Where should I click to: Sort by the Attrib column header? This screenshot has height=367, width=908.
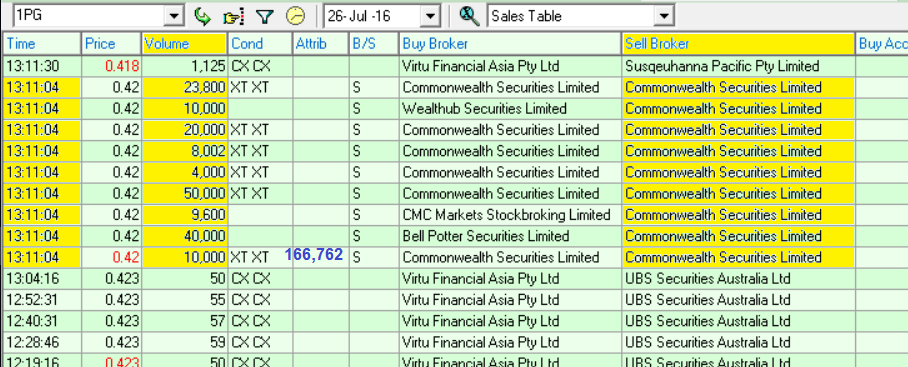click(x=320, y=43)
